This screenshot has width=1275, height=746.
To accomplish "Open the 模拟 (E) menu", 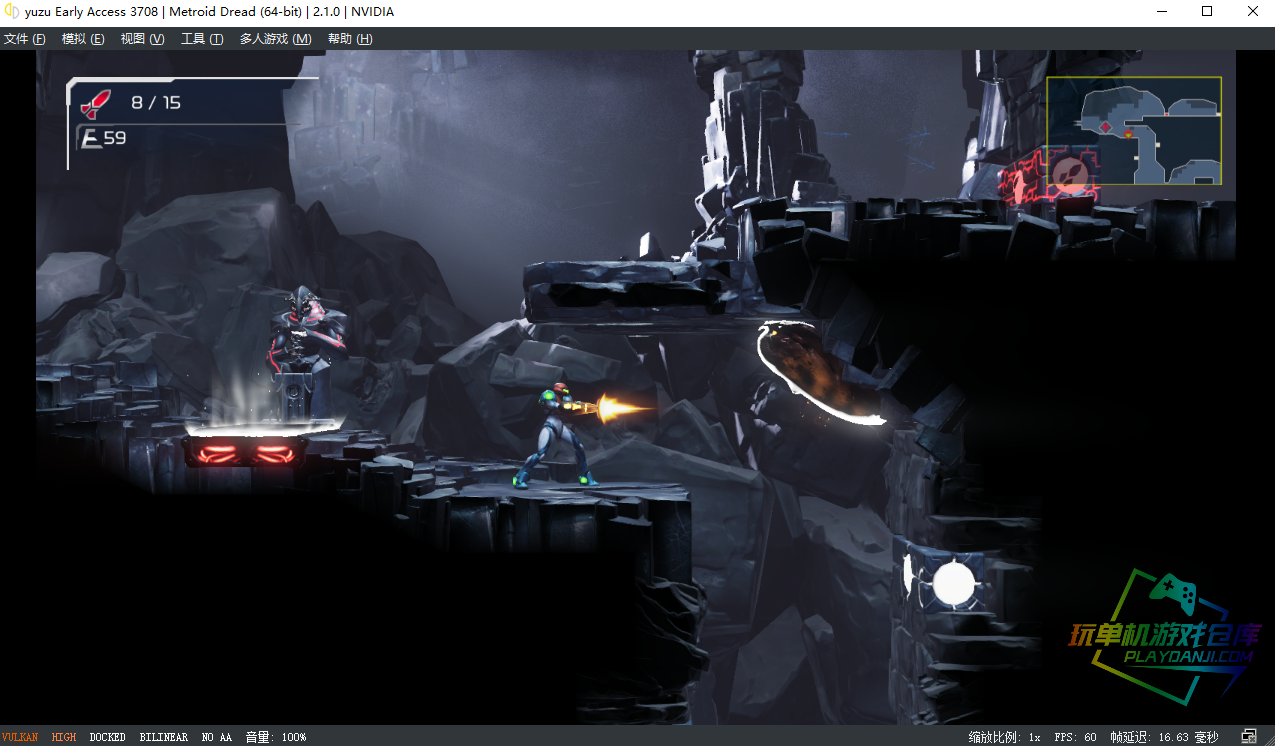I will click(x=83, y=39).
